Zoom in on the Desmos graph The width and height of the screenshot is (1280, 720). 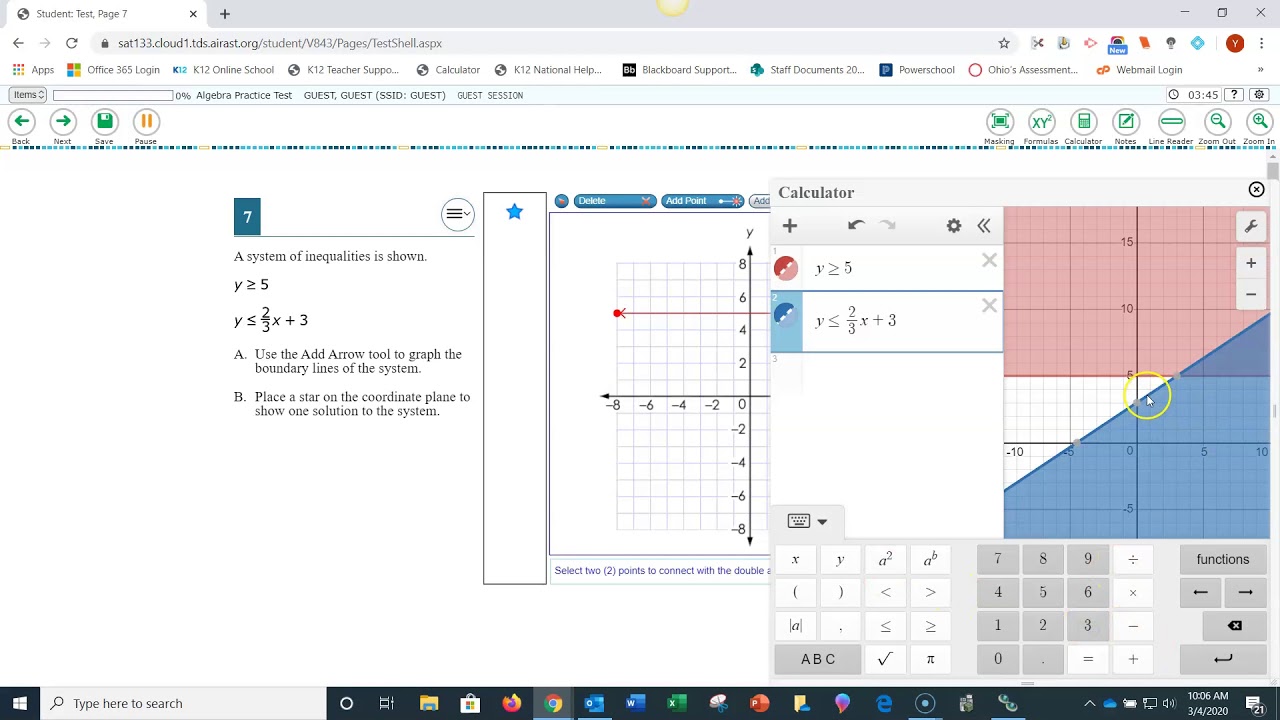pyautogui.click(x=1251, y=263)
